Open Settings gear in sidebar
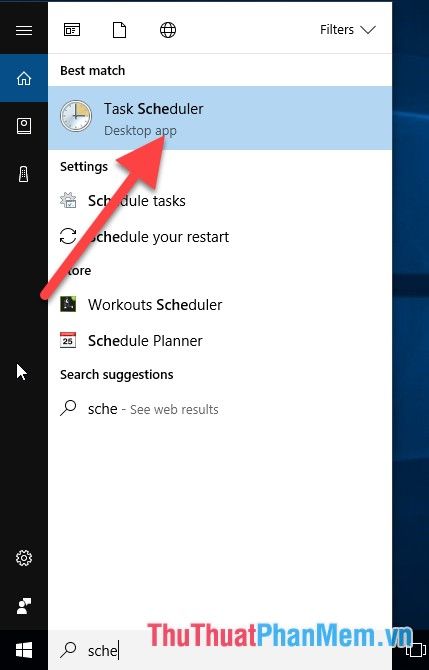The height and width of the screenshot is (670, 429). click(24, 558)
